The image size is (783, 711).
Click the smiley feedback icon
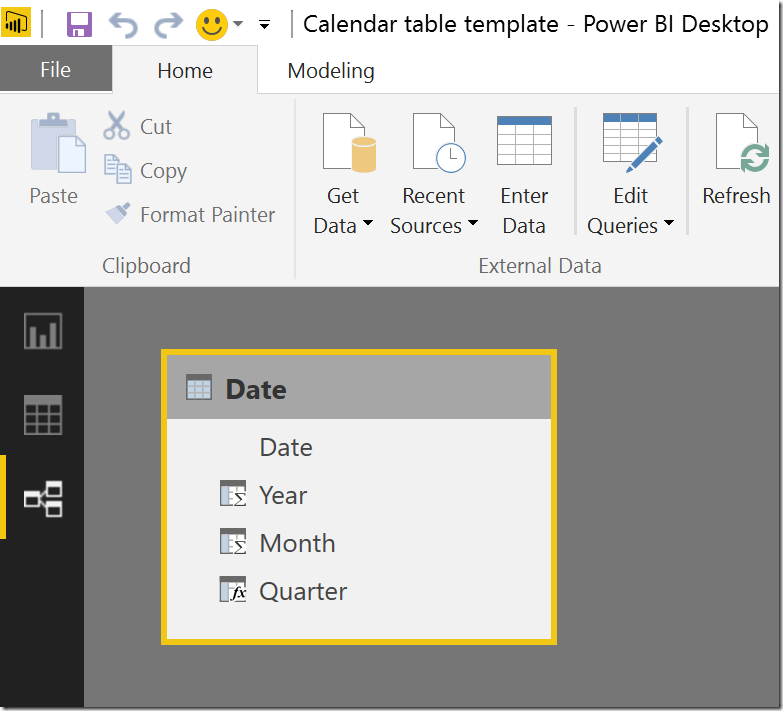(212, 24)
